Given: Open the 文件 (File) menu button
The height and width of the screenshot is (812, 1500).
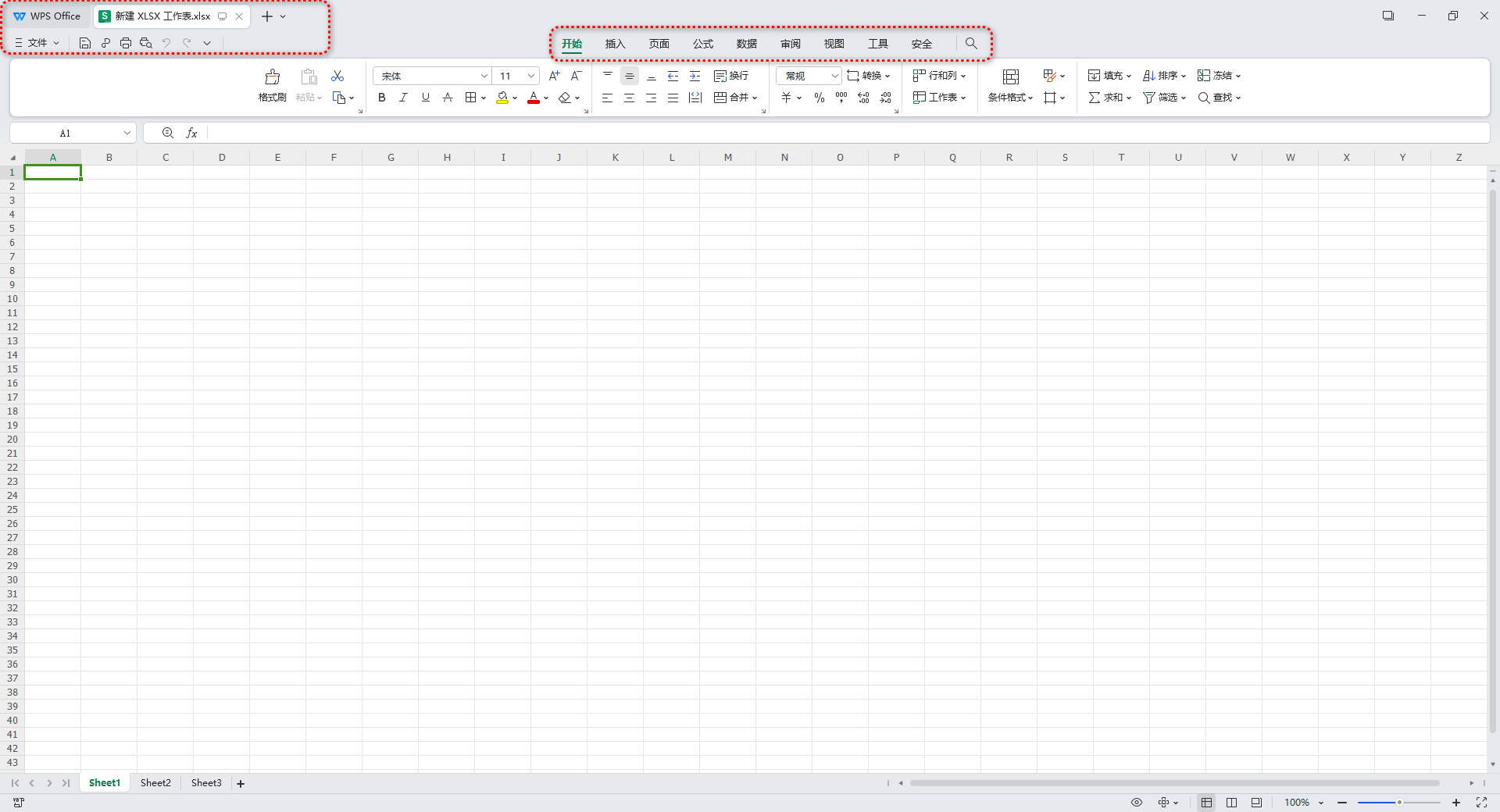Looking at the screenshot, I should coord(37,43).
